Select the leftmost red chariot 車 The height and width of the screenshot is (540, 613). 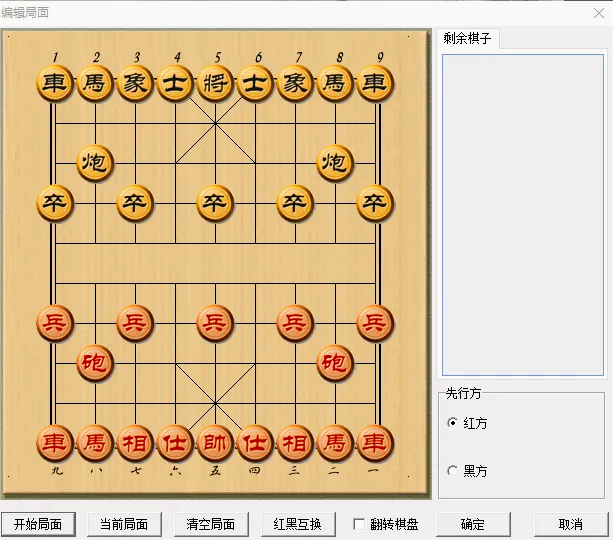click(x=55, y=442)
